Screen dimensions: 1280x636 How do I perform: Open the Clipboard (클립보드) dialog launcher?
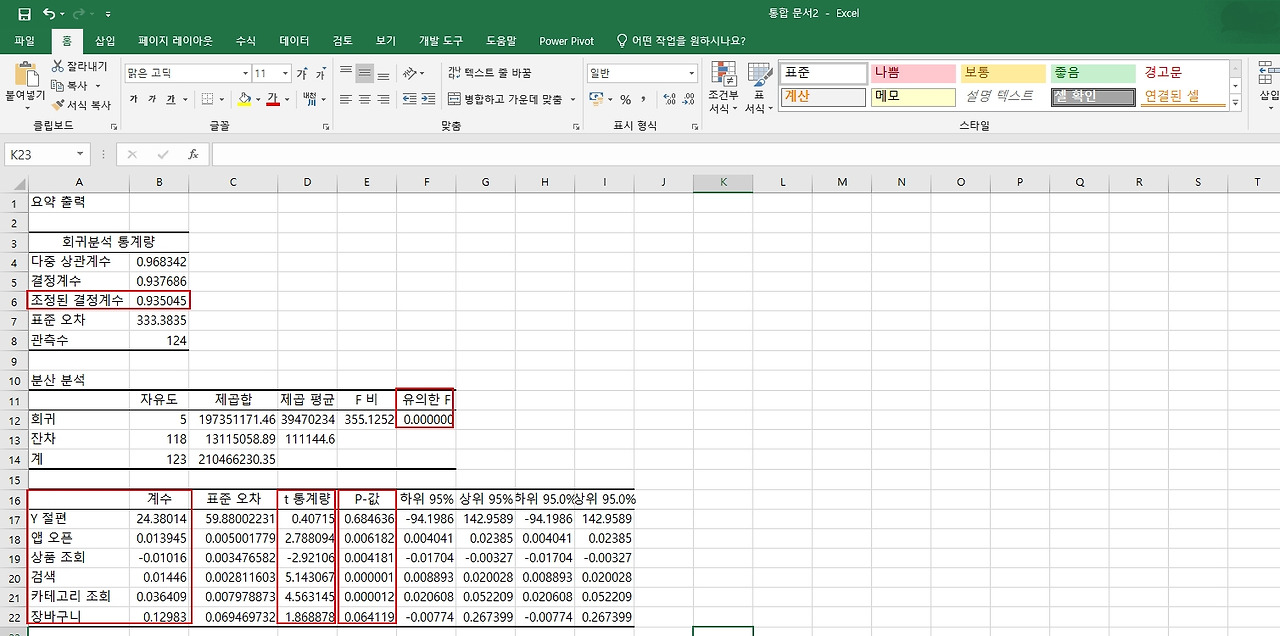[113, 127]
